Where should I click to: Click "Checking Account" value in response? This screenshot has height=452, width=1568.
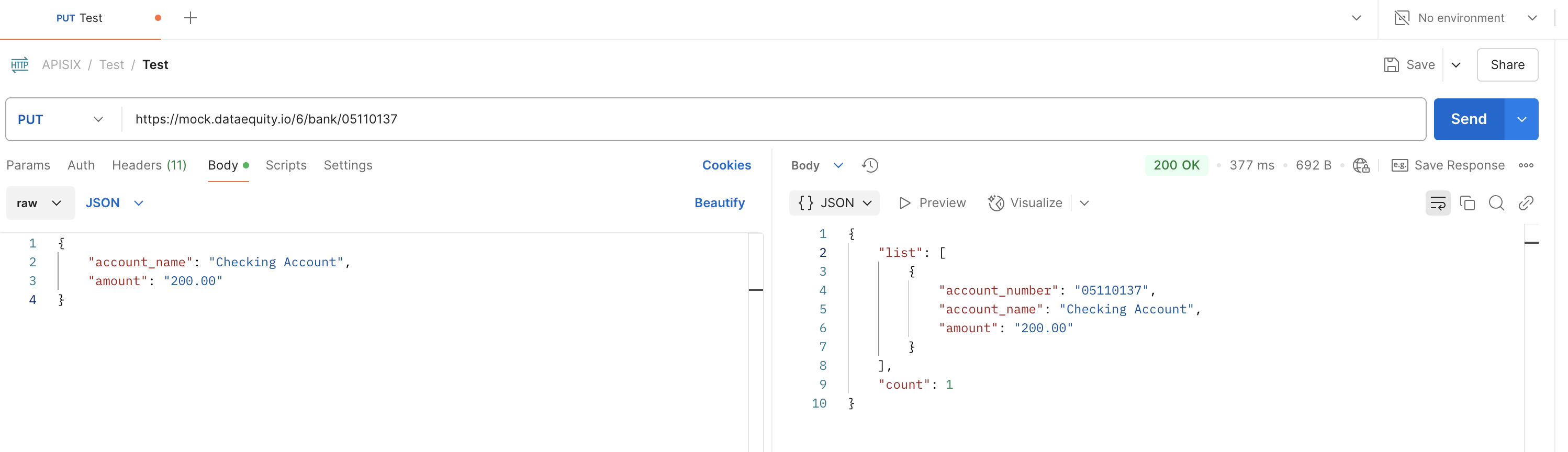[1126, 310]
